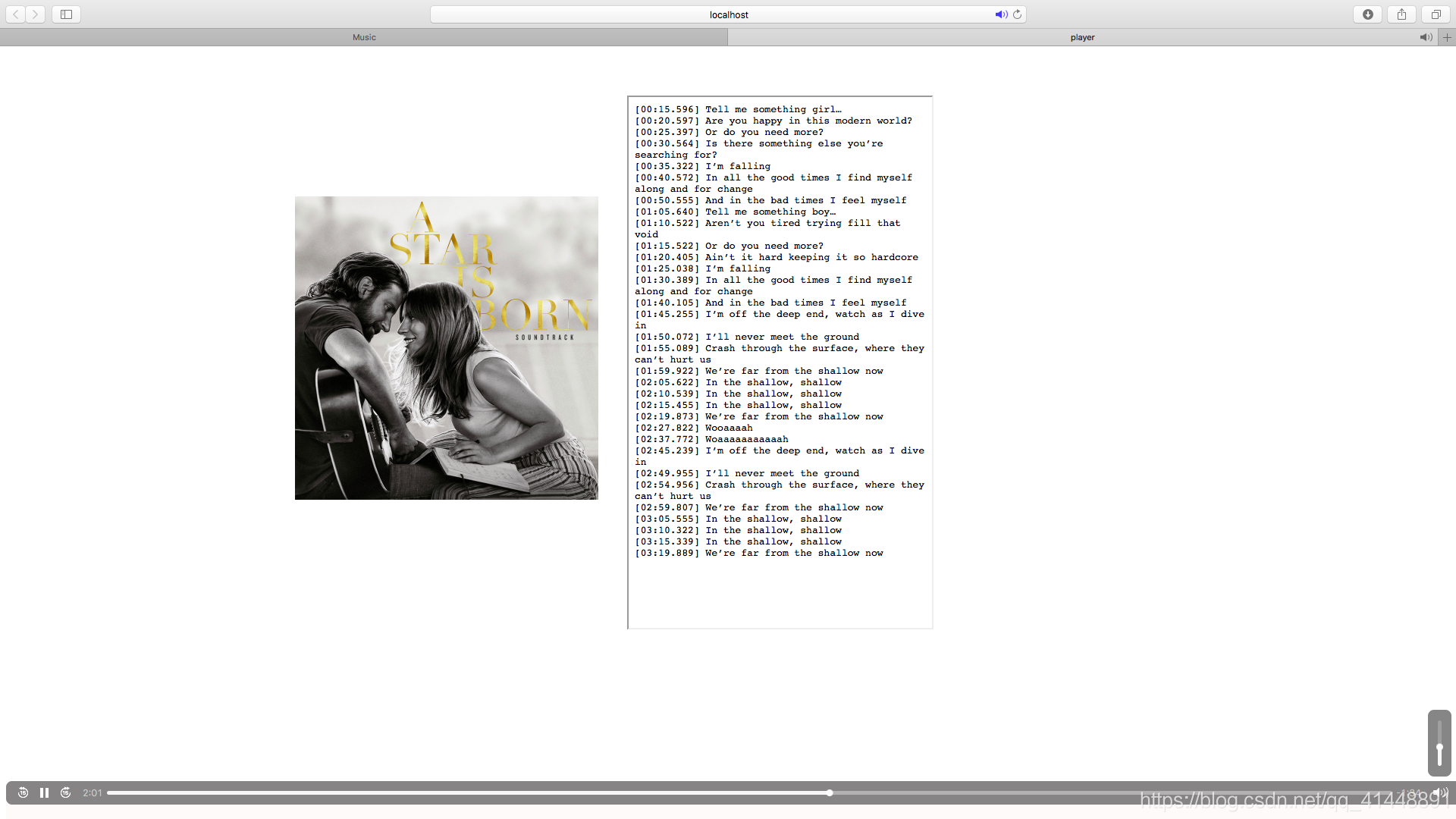The image size is (1456, 819).
Task: Click the 2:01 elapsed time label
Action: tap(93, 792)
